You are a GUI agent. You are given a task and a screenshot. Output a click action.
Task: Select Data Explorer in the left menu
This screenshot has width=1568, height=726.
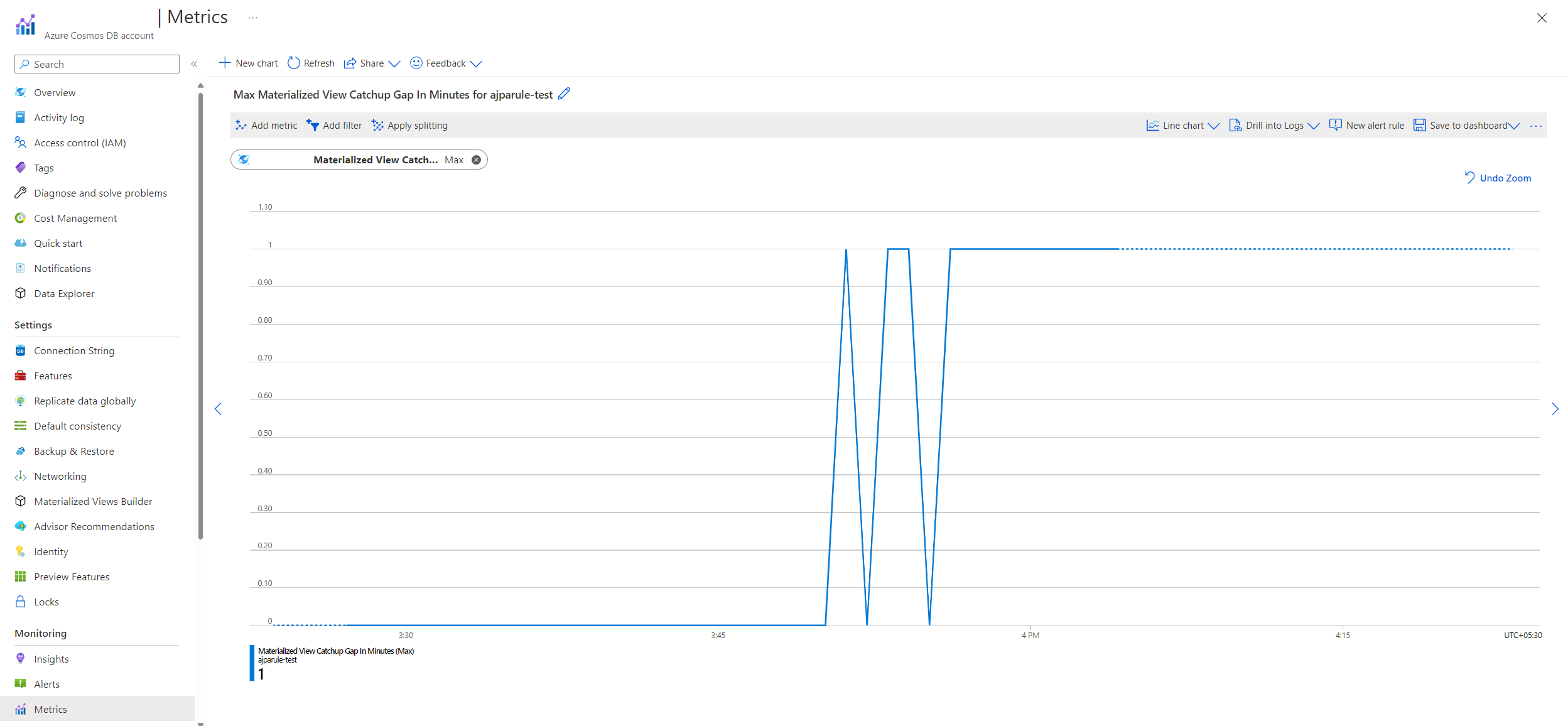pyautogui.click(x=64, y=293)
